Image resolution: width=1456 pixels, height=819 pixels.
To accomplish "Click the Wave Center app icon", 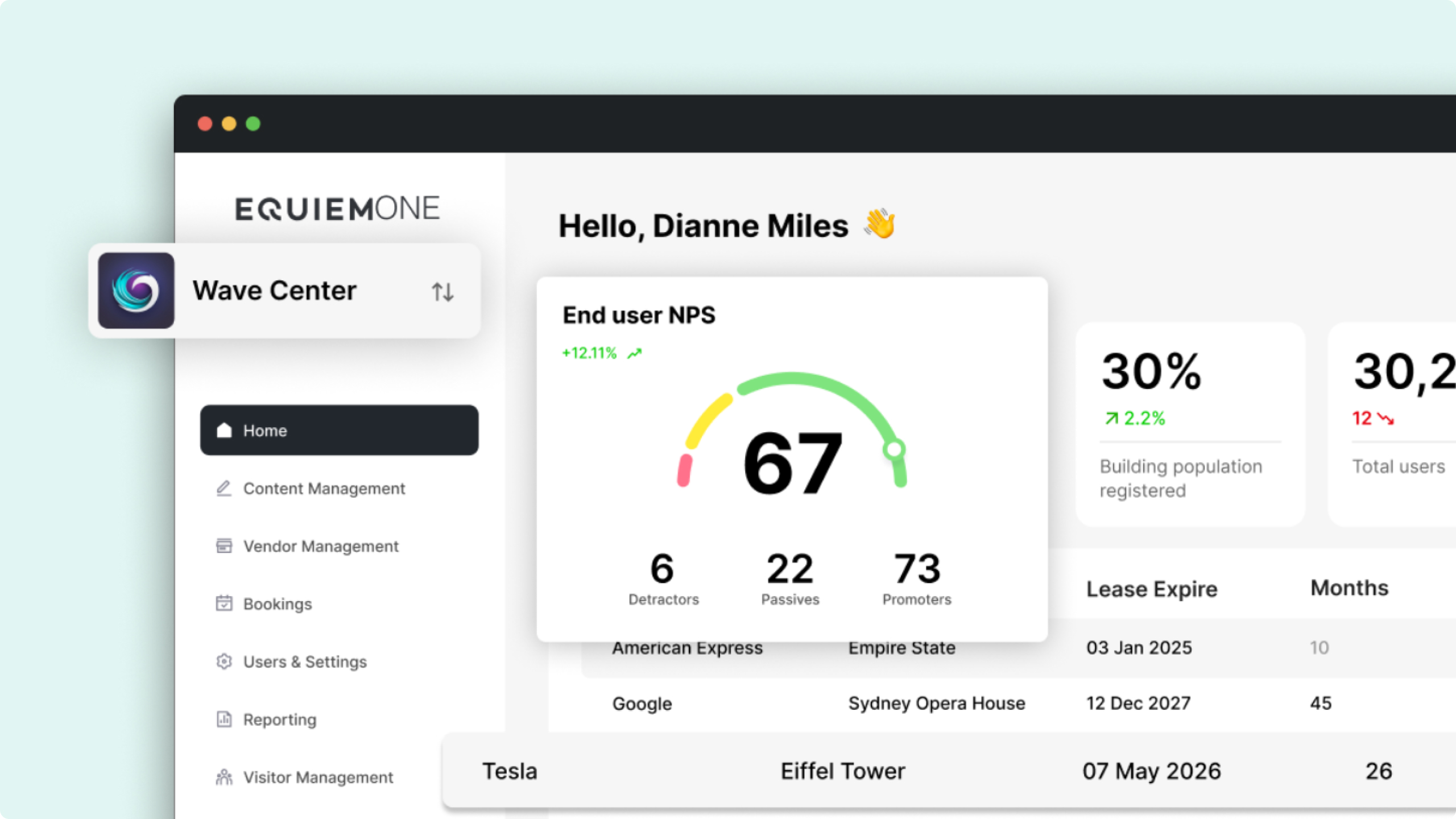I will (x=136, y=290).
